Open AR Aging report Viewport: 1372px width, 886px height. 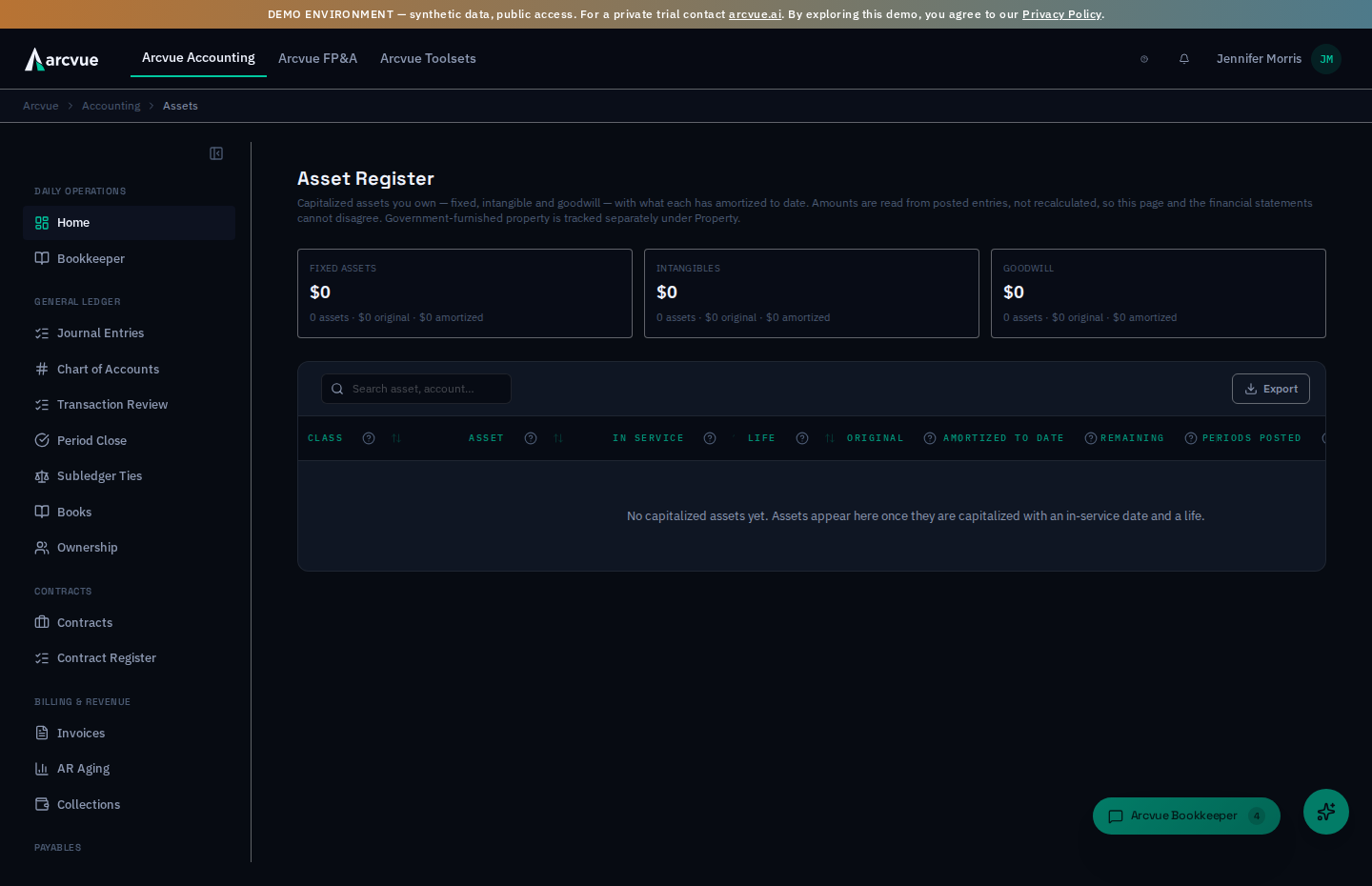click(x=129, y=769)
